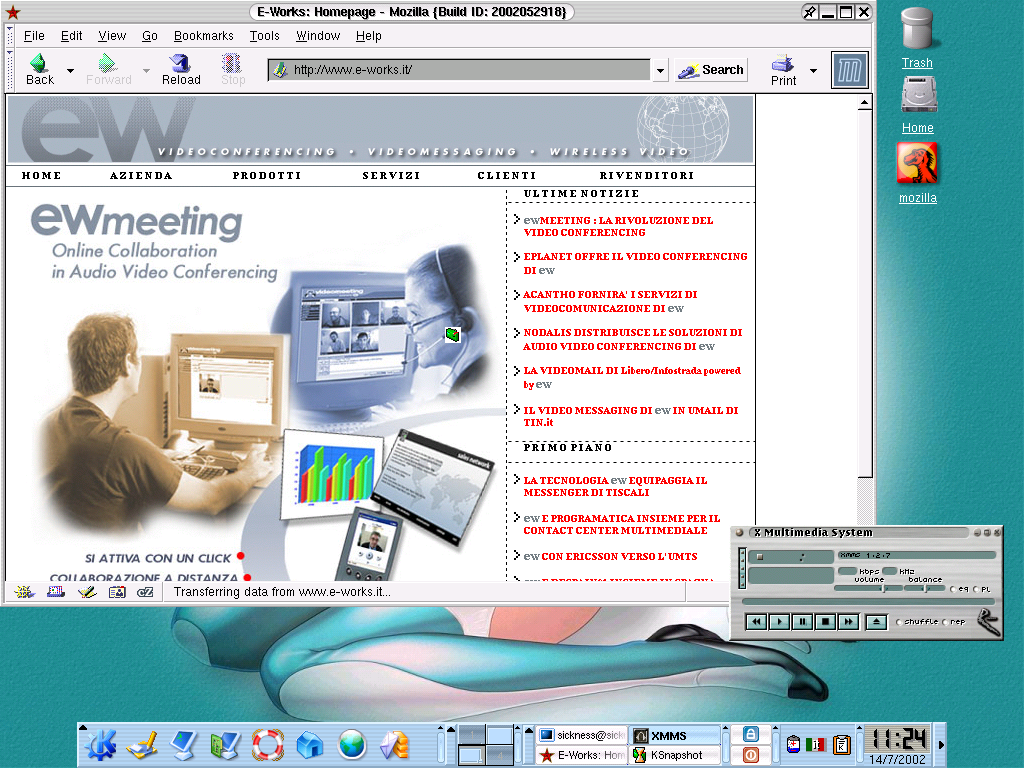Open the CON ERICSSON VERSO L'UMTS link
Viewport: 1024px width, 768px height.
click(x=619, y=556)
